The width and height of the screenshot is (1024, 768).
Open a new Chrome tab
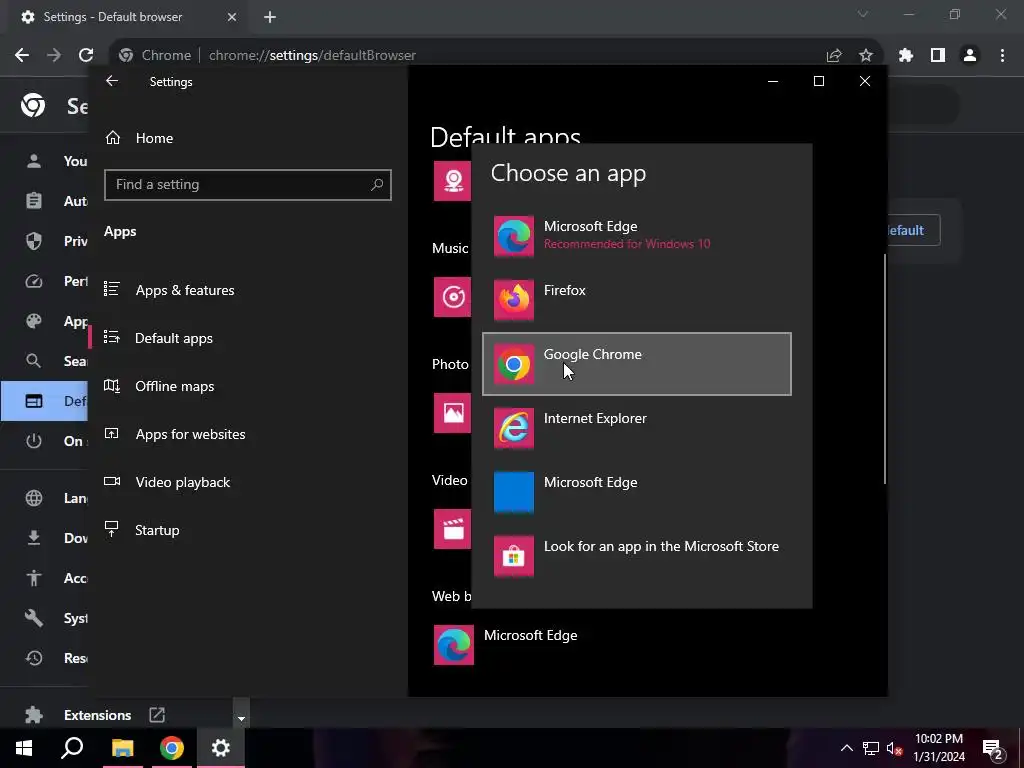point(270,17)
